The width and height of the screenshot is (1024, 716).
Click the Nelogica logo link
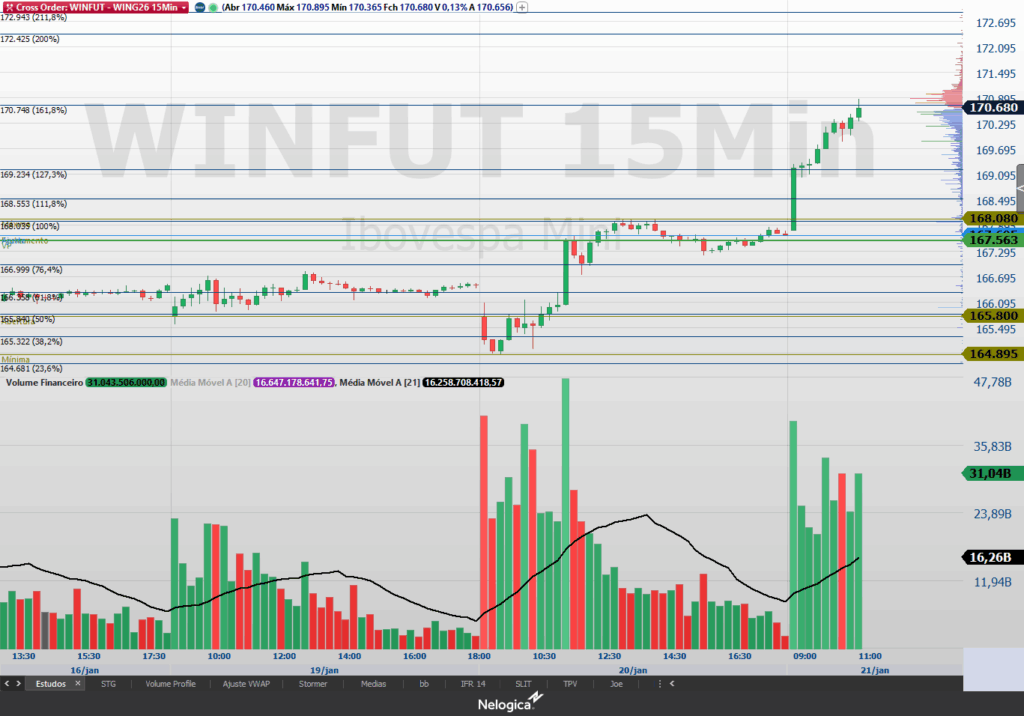coord(512,702)
